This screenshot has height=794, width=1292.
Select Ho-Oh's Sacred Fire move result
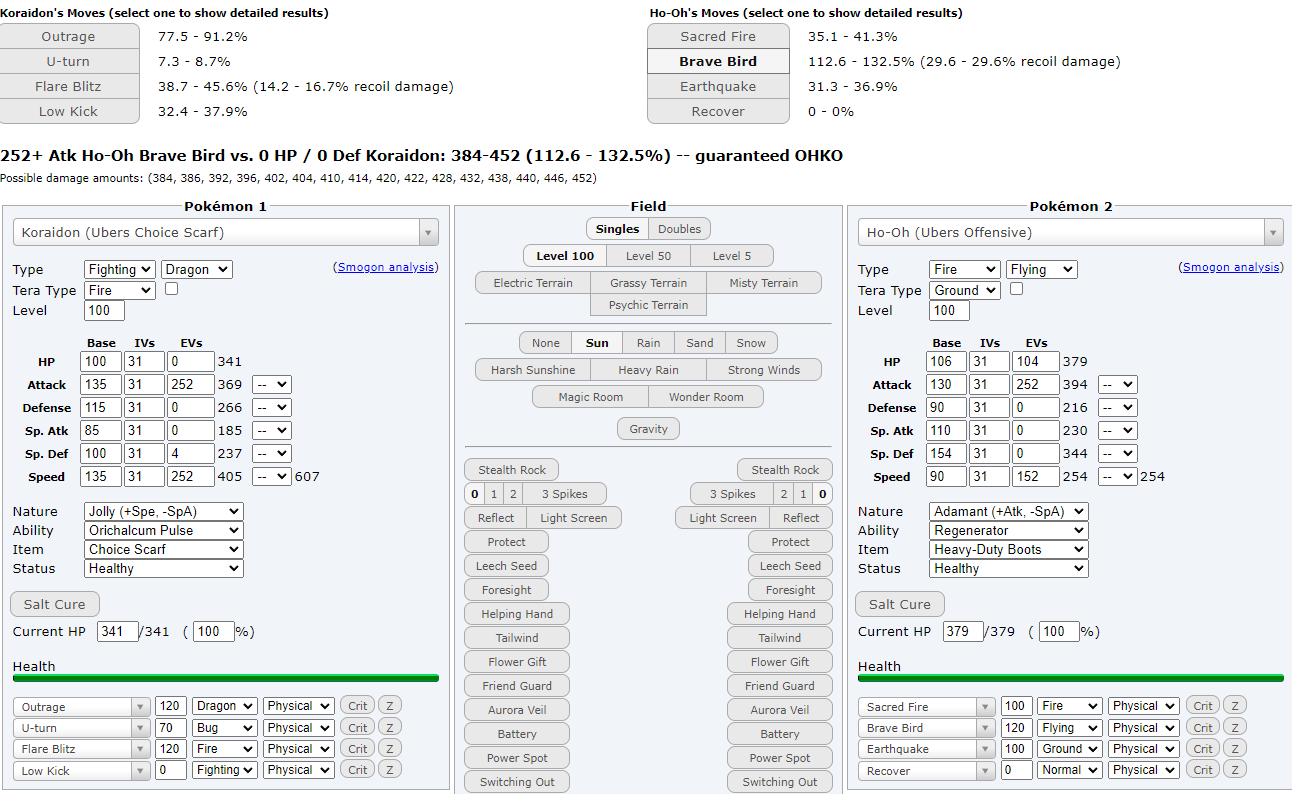click(x=718, y=36)
